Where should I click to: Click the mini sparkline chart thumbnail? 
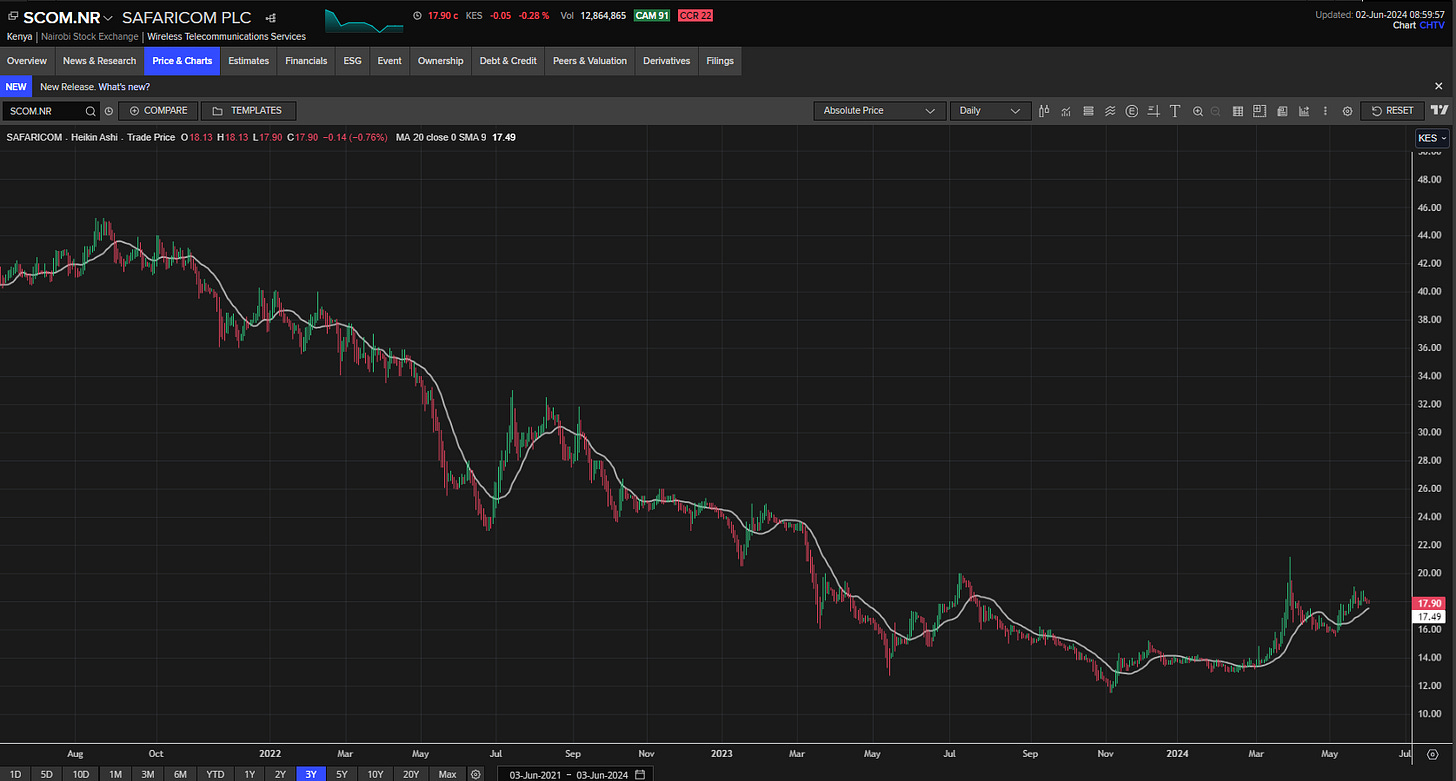pyautogui.click(x=364, y=21)
